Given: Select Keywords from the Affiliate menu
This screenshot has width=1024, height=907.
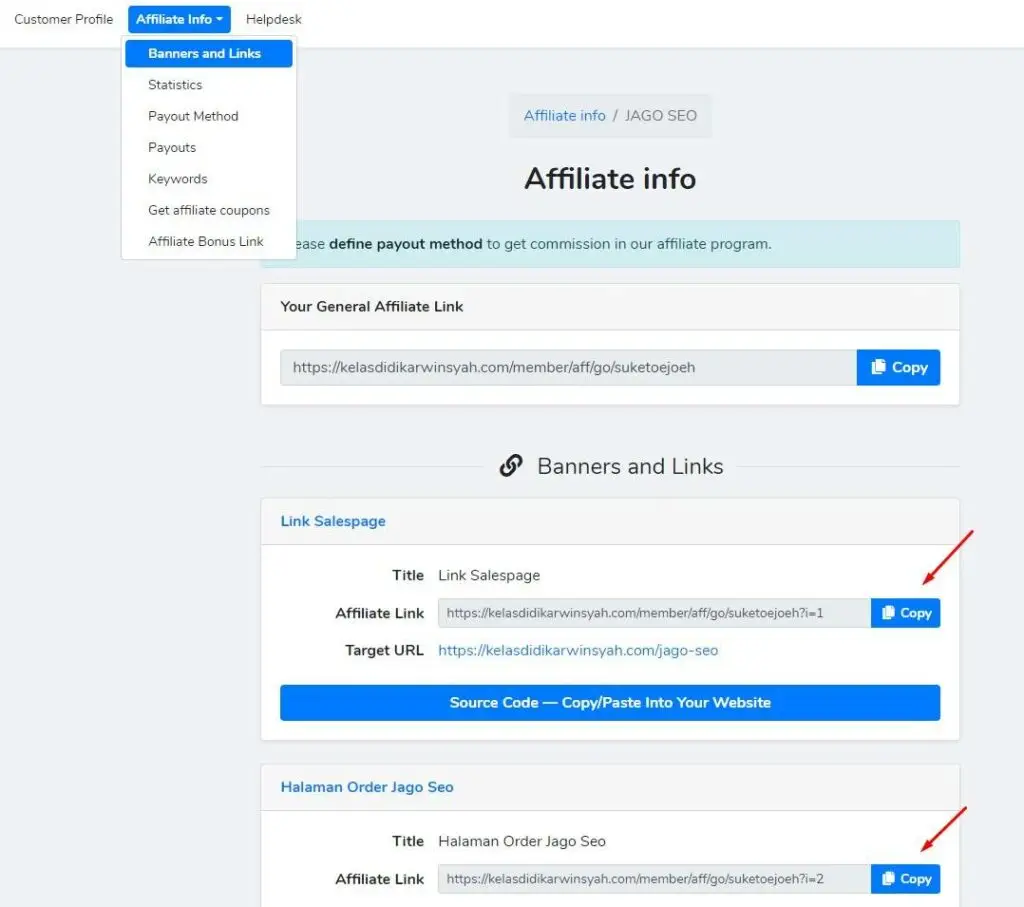Looking at the screenshot, I should [x=178, y=179].
